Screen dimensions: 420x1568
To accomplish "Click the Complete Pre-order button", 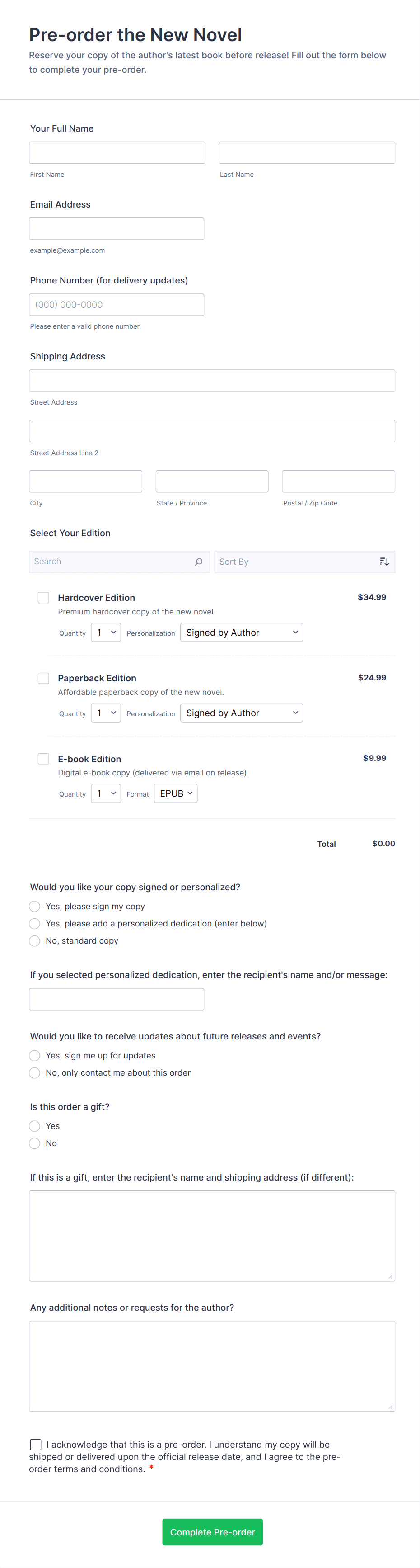I will 212,1532.
